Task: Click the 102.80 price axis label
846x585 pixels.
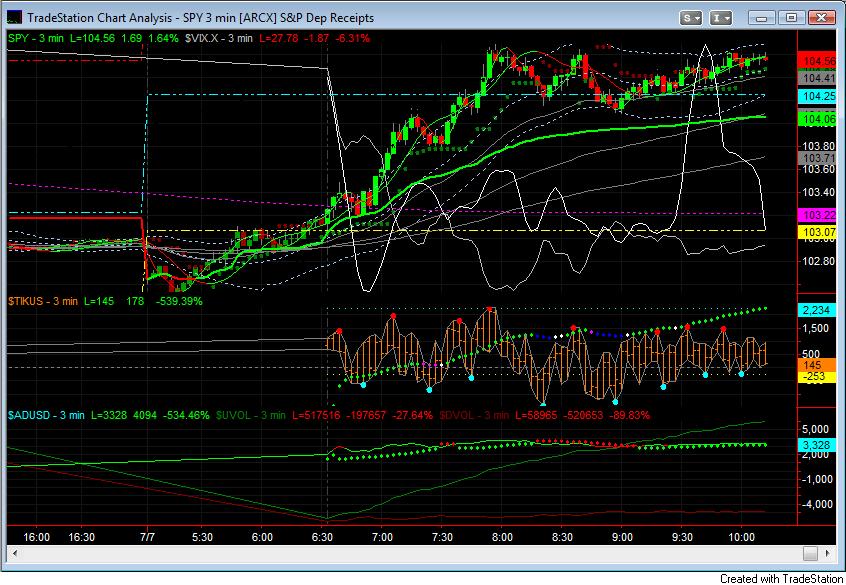Action: click(819, 261)
